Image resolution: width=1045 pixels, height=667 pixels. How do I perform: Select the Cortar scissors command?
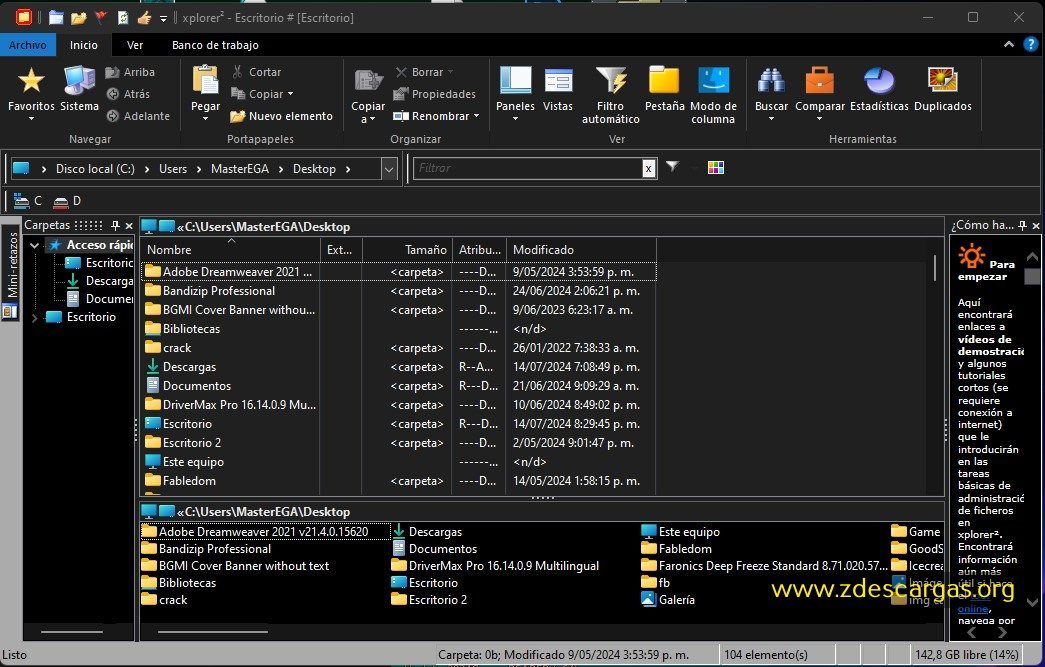point(256,72)
